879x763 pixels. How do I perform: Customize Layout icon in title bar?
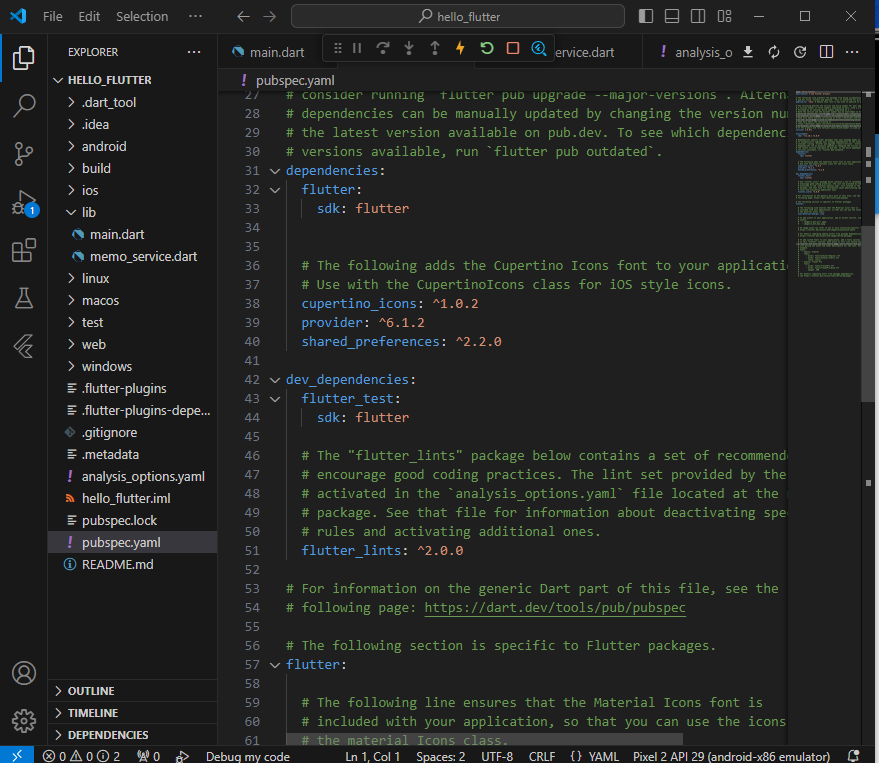tap(724, 16)
